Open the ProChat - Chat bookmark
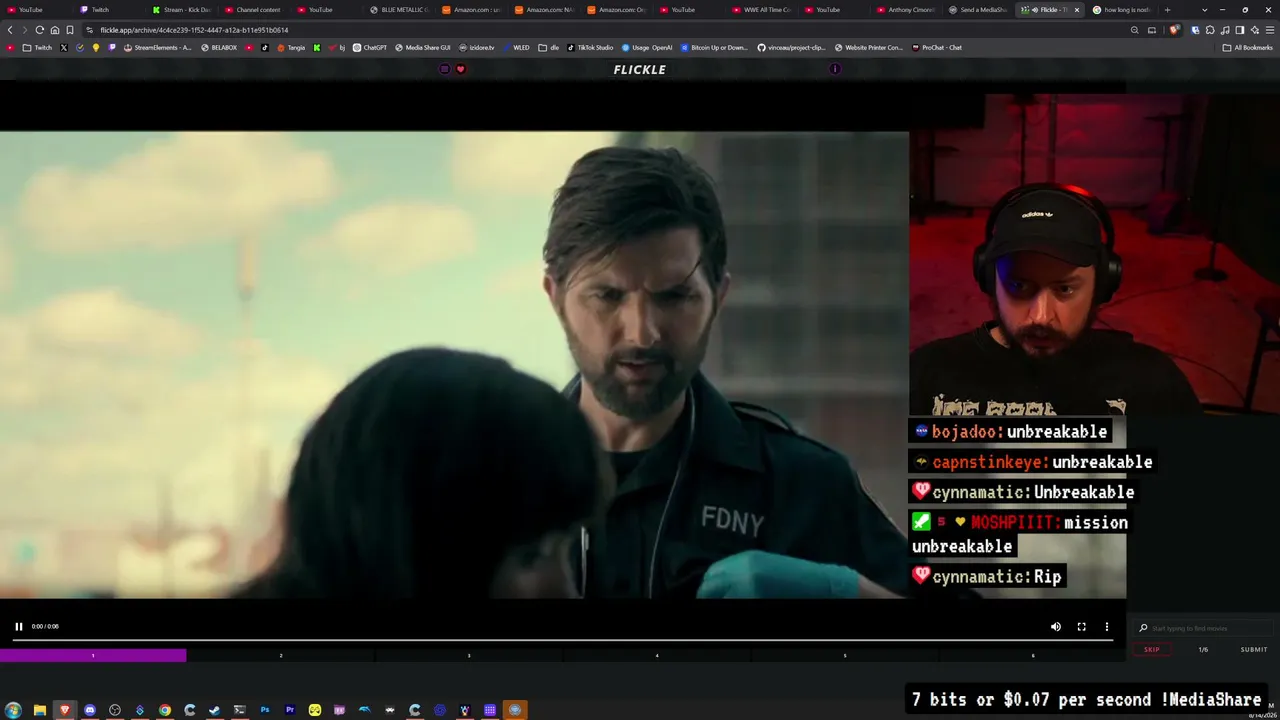Screen dimensions: 1280x720 [x=937, y=47]
